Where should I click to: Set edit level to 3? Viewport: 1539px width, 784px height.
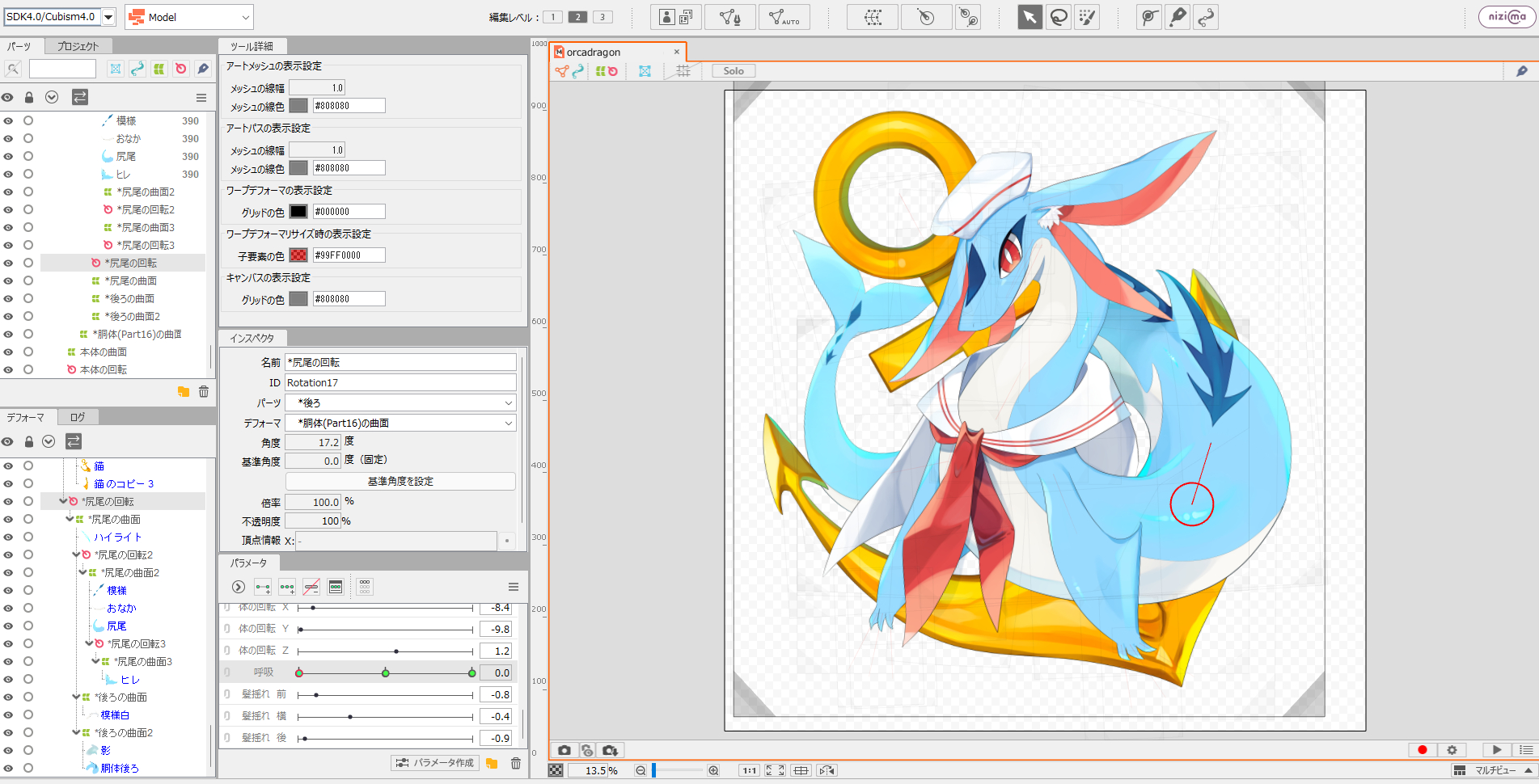pyautogui.click(x=602, y=17)
